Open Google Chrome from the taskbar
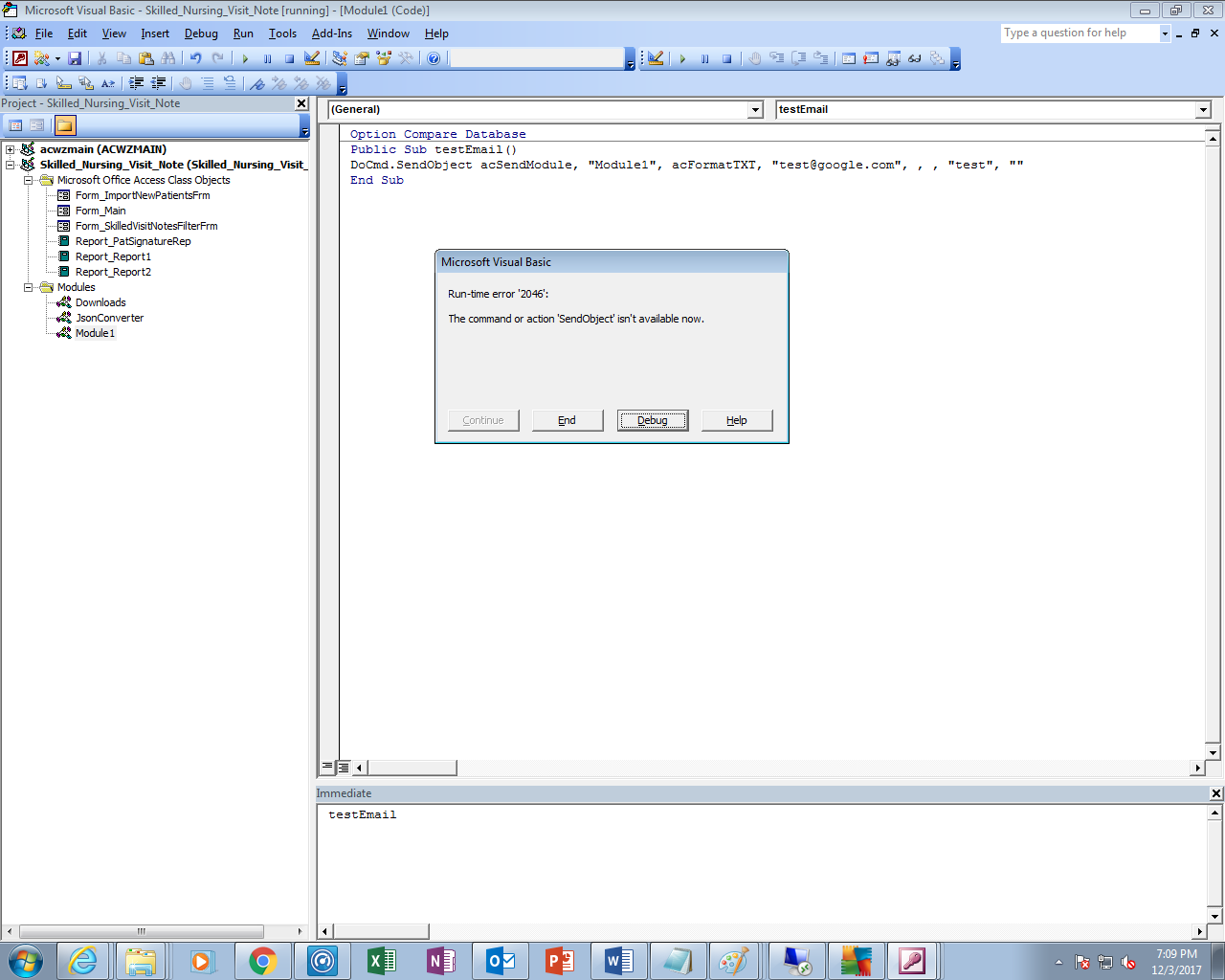The height and width of the screenshot is (980, 1225). pos(263,961)
